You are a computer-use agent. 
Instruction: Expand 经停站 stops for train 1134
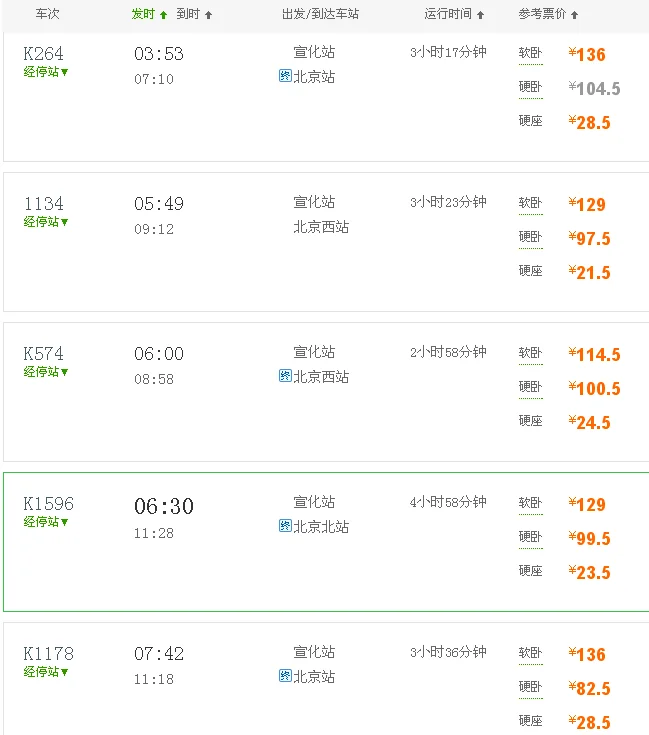[47, 222]
